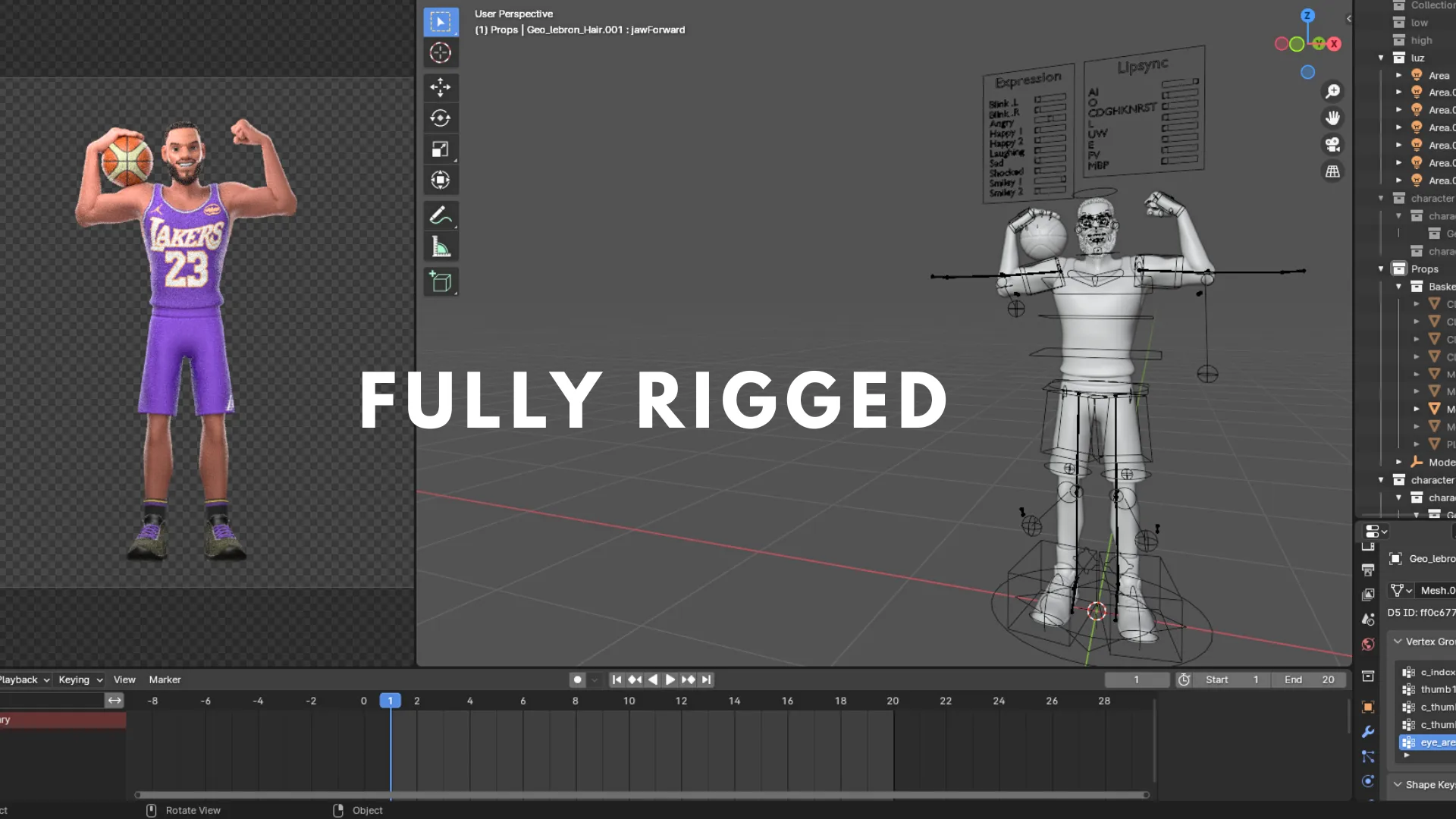Choose the Rotate tool

(x=441, y=118)
